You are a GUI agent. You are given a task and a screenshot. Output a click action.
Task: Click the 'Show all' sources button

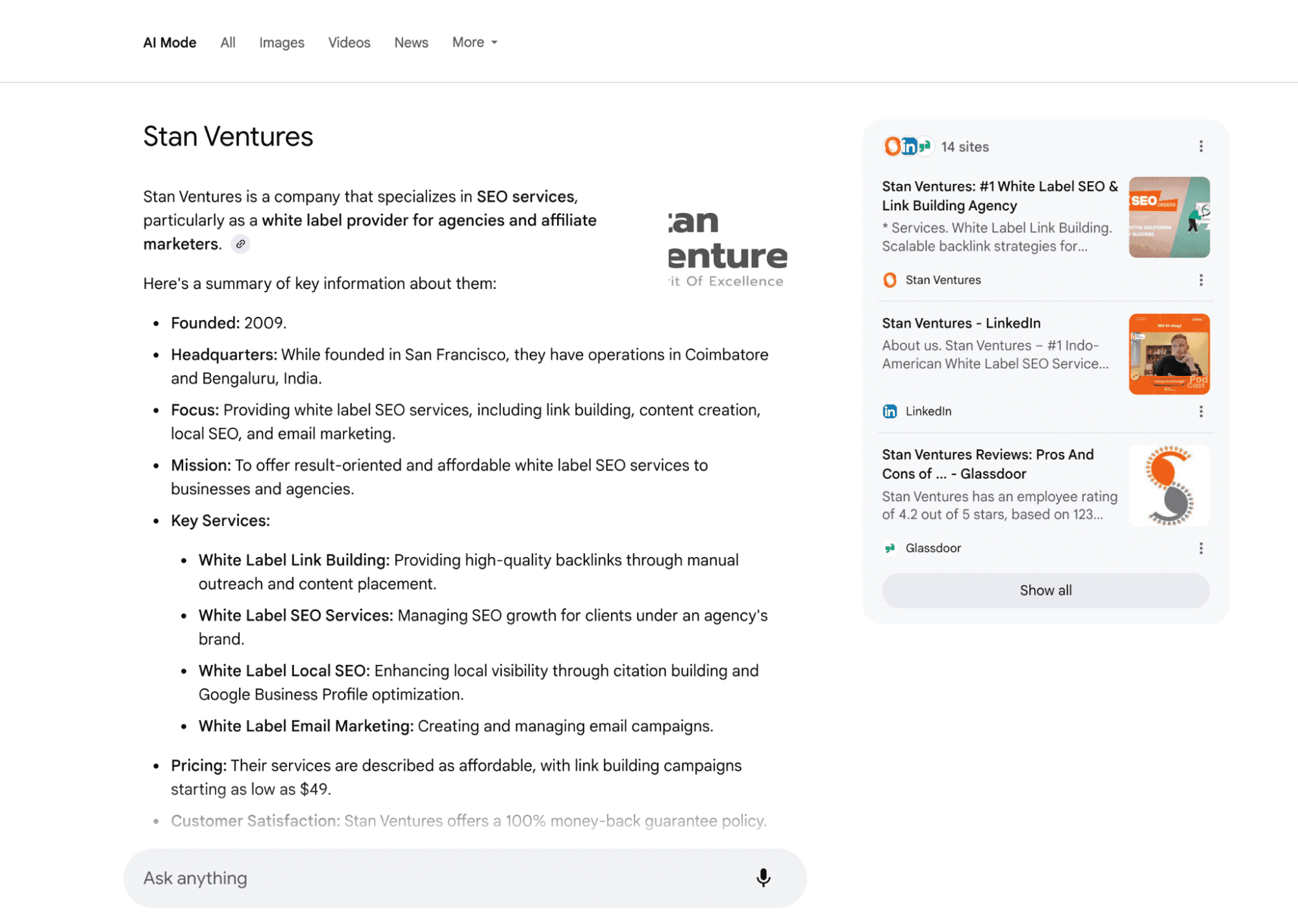coord(1045,590)
